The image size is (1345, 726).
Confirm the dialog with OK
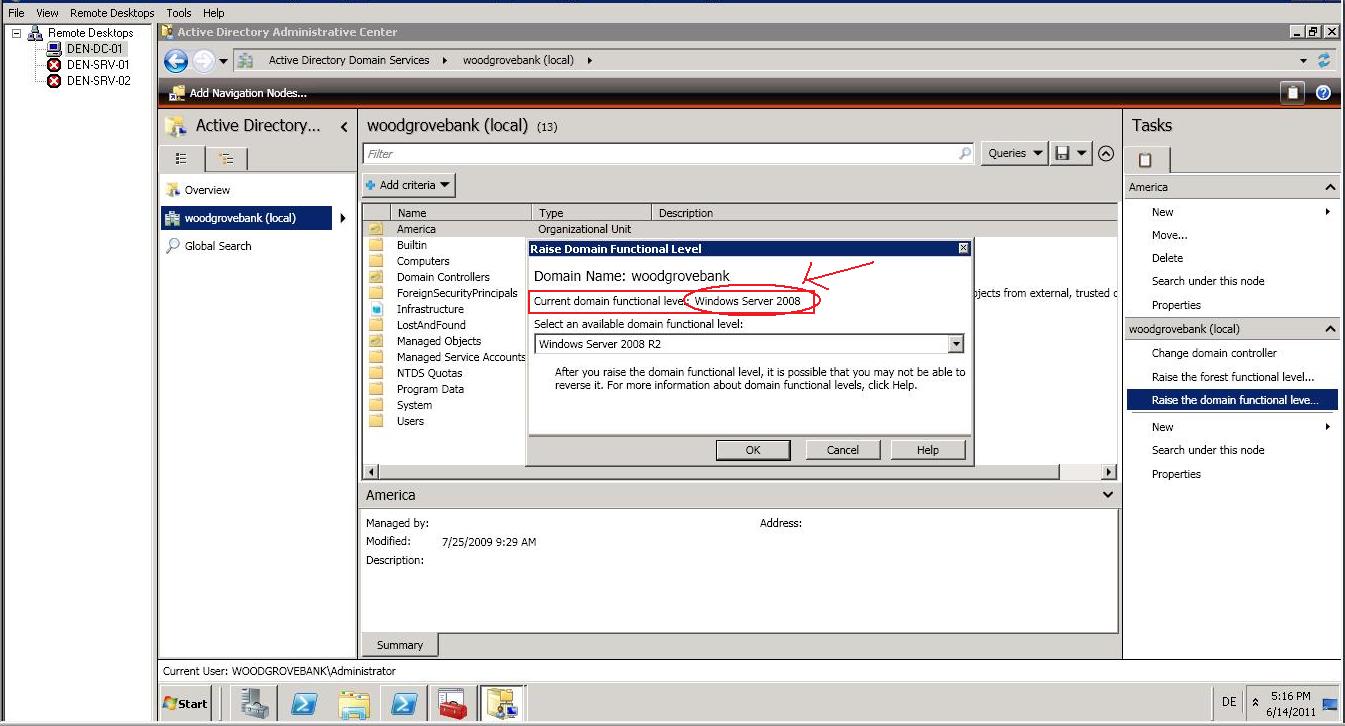(753, 450)
